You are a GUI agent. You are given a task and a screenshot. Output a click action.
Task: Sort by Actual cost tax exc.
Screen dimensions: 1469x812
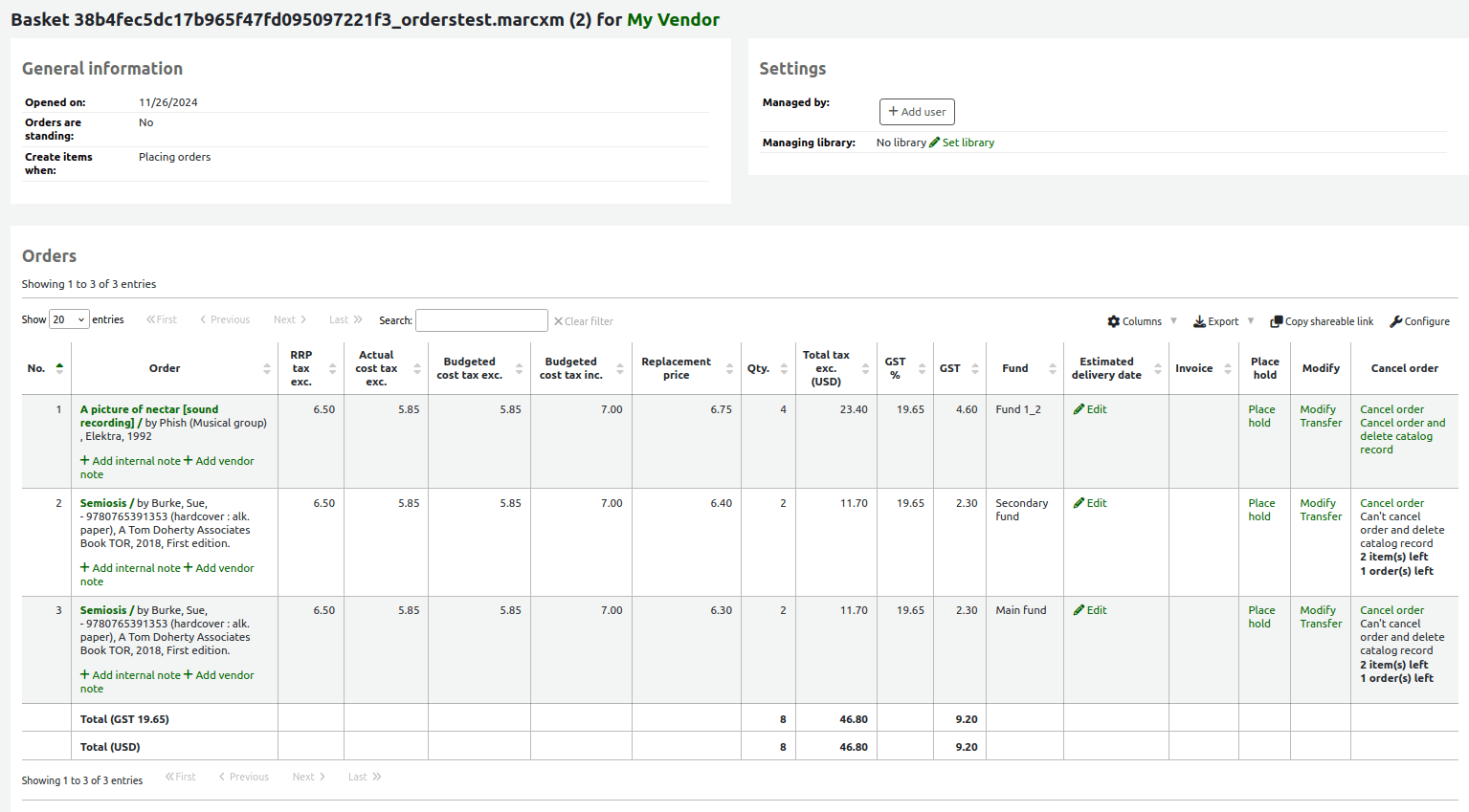tap(386, 368)
